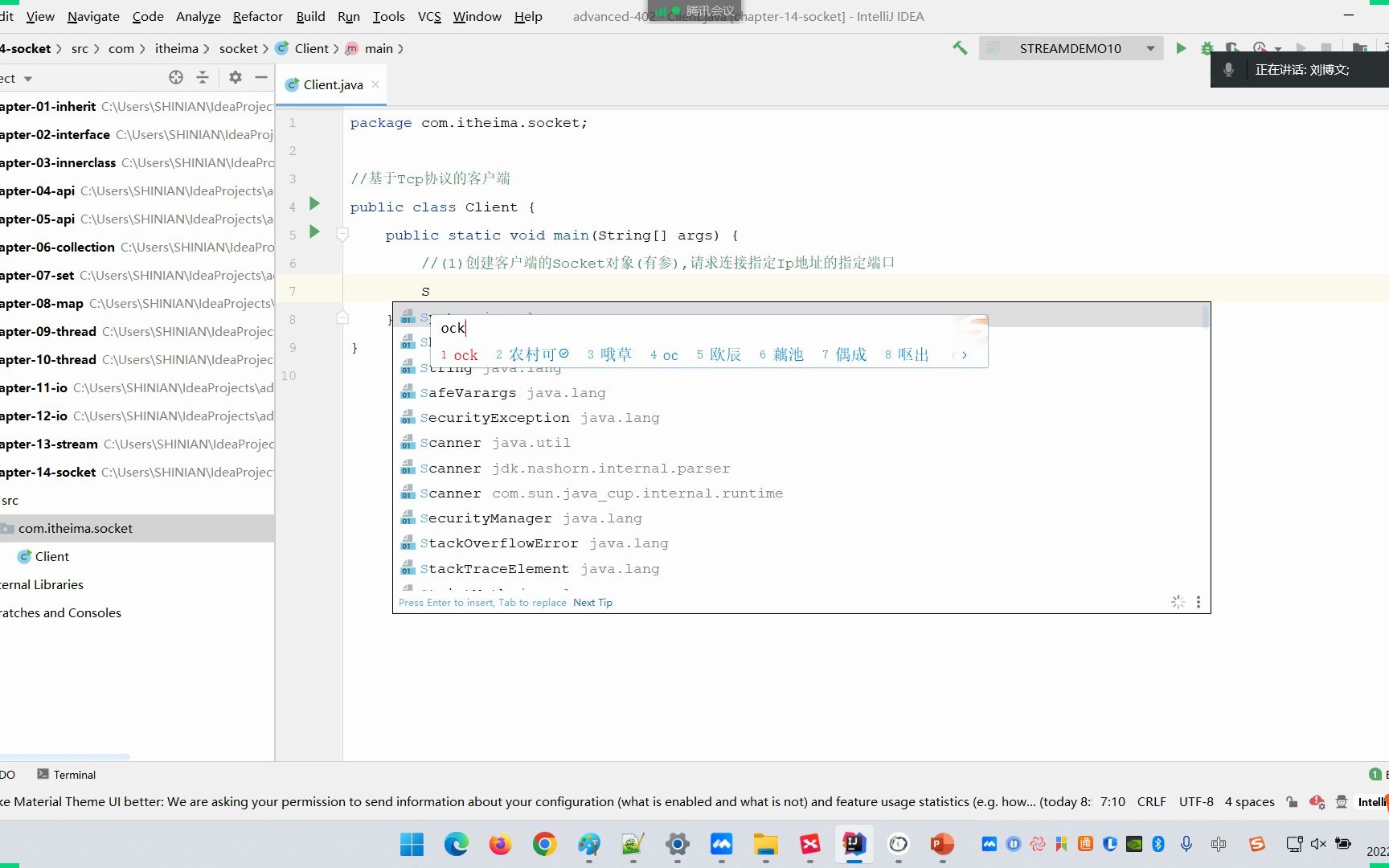Image resolution: width=1389 pixels, height=868 pixels.
Task: Click the 4 spaces indent status
Action: point(1249,801)
